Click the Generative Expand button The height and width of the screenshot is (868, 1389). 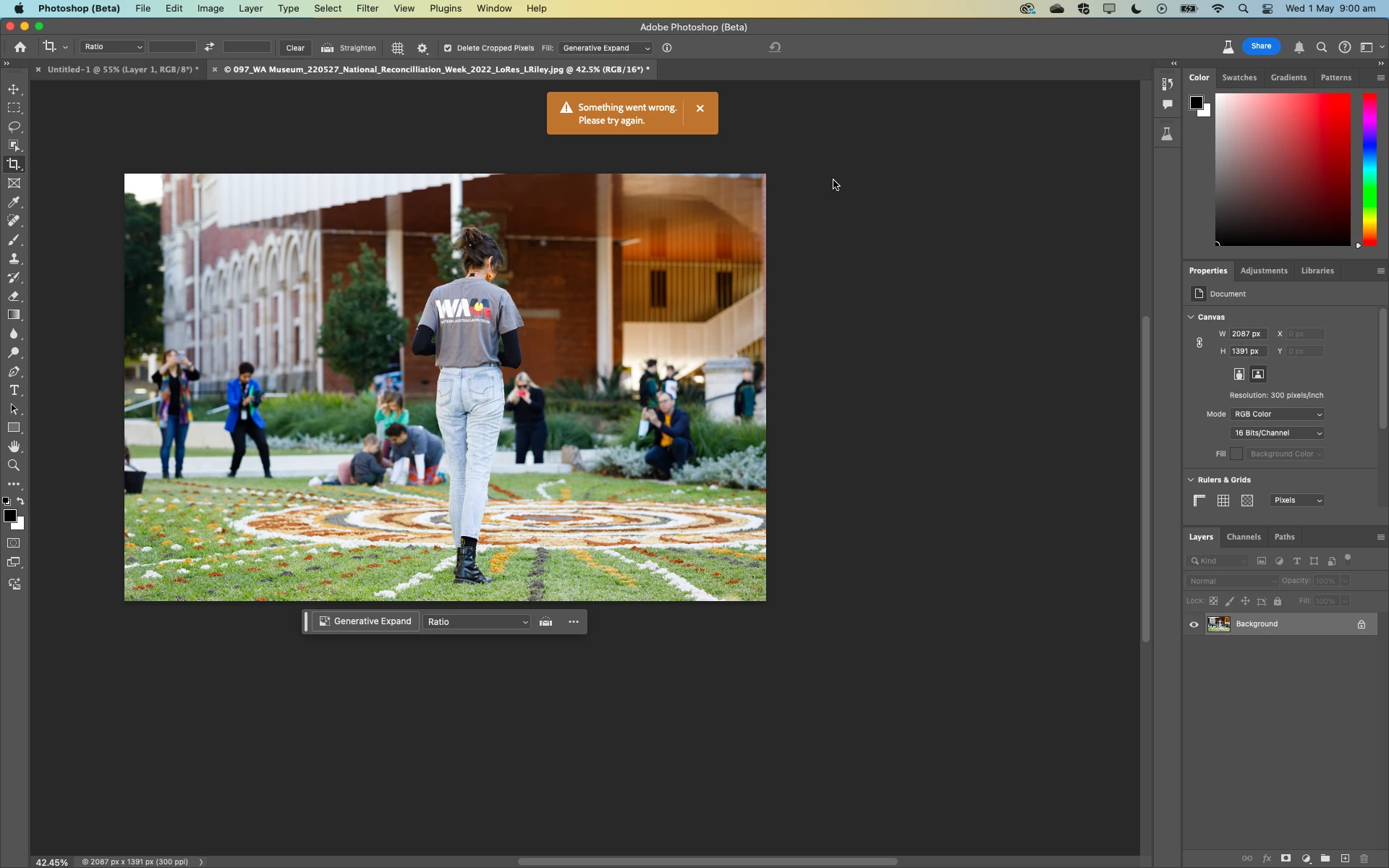365,621
